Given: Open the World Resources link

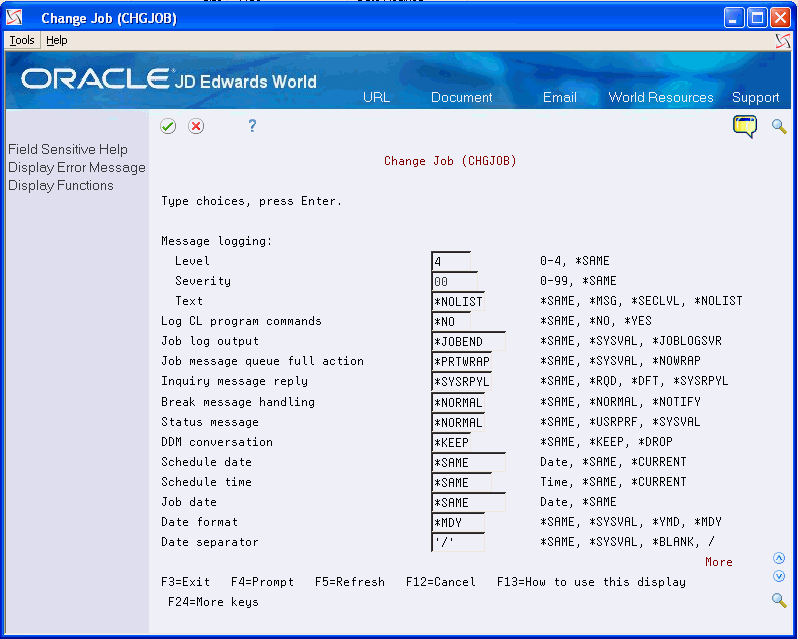Looking at the screenshot, I should tap(661, 97).
